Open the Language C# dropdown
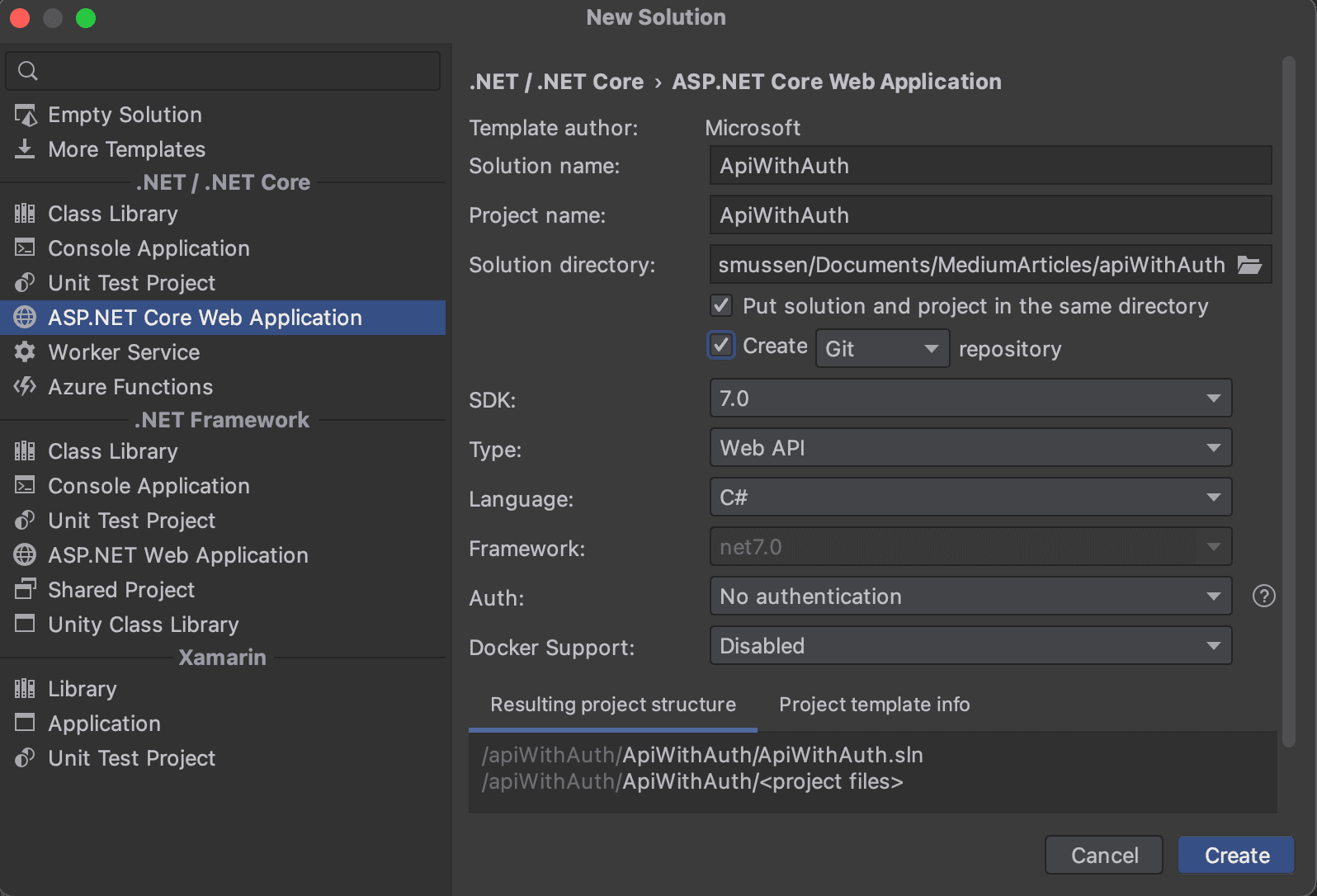Screen dimensions: 1317x896 pyautogui.click(x=970, y=498)
